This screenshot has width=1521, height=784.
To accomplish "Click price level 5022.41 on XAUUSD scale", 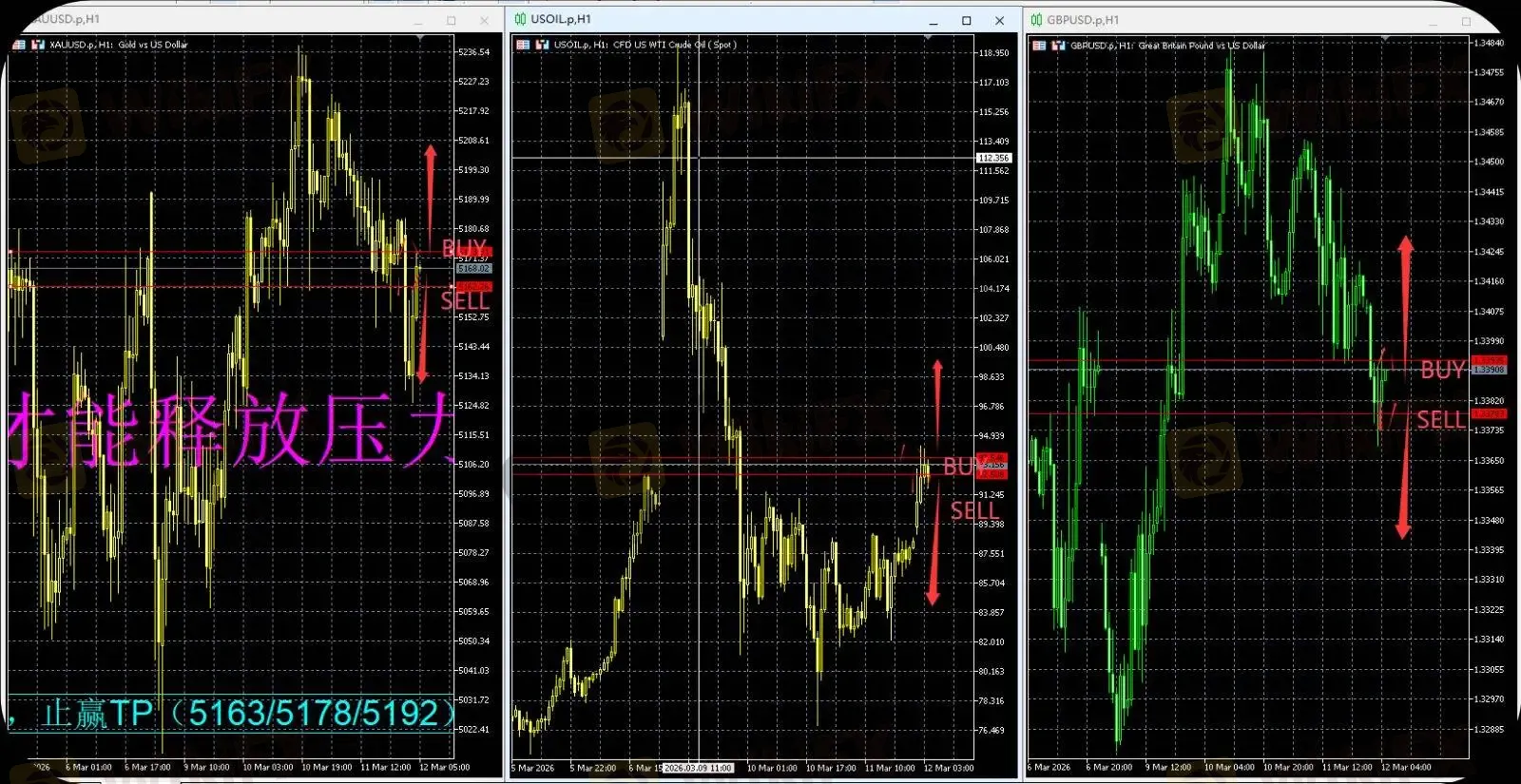I will 474,730.
